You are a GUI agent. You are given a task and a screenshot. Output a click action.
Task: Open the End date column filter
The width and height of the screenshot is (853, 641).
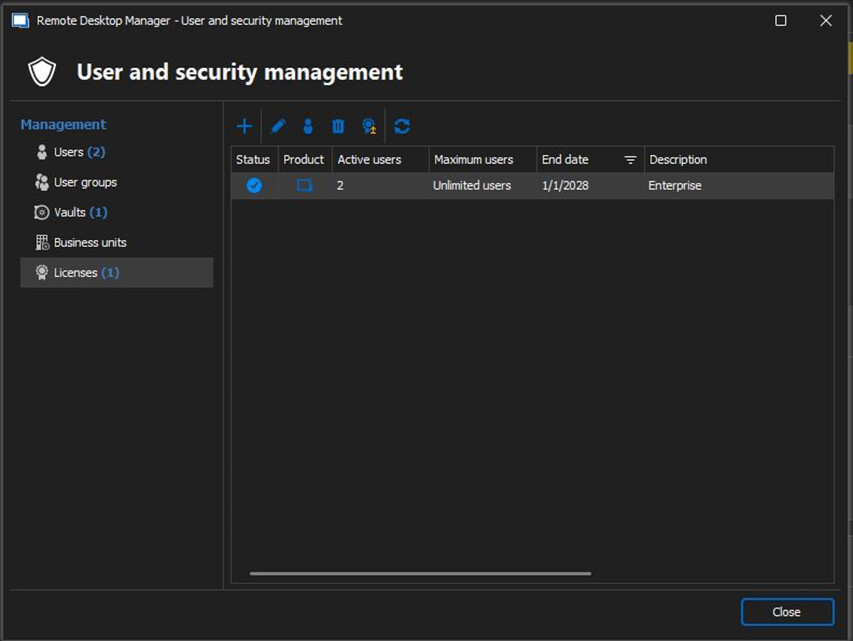(x=630, y=160)
